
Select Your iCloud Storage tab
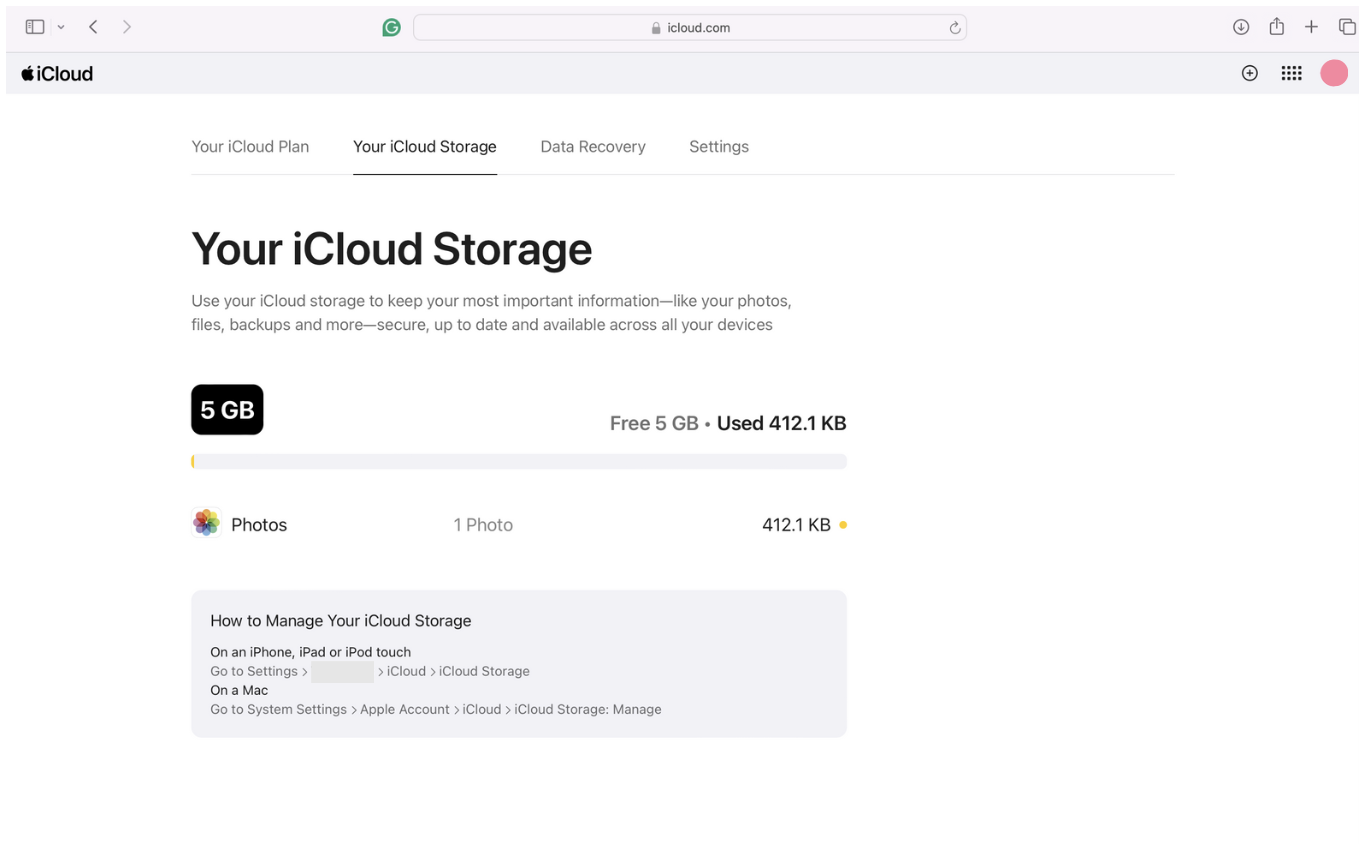coord(425,146)
